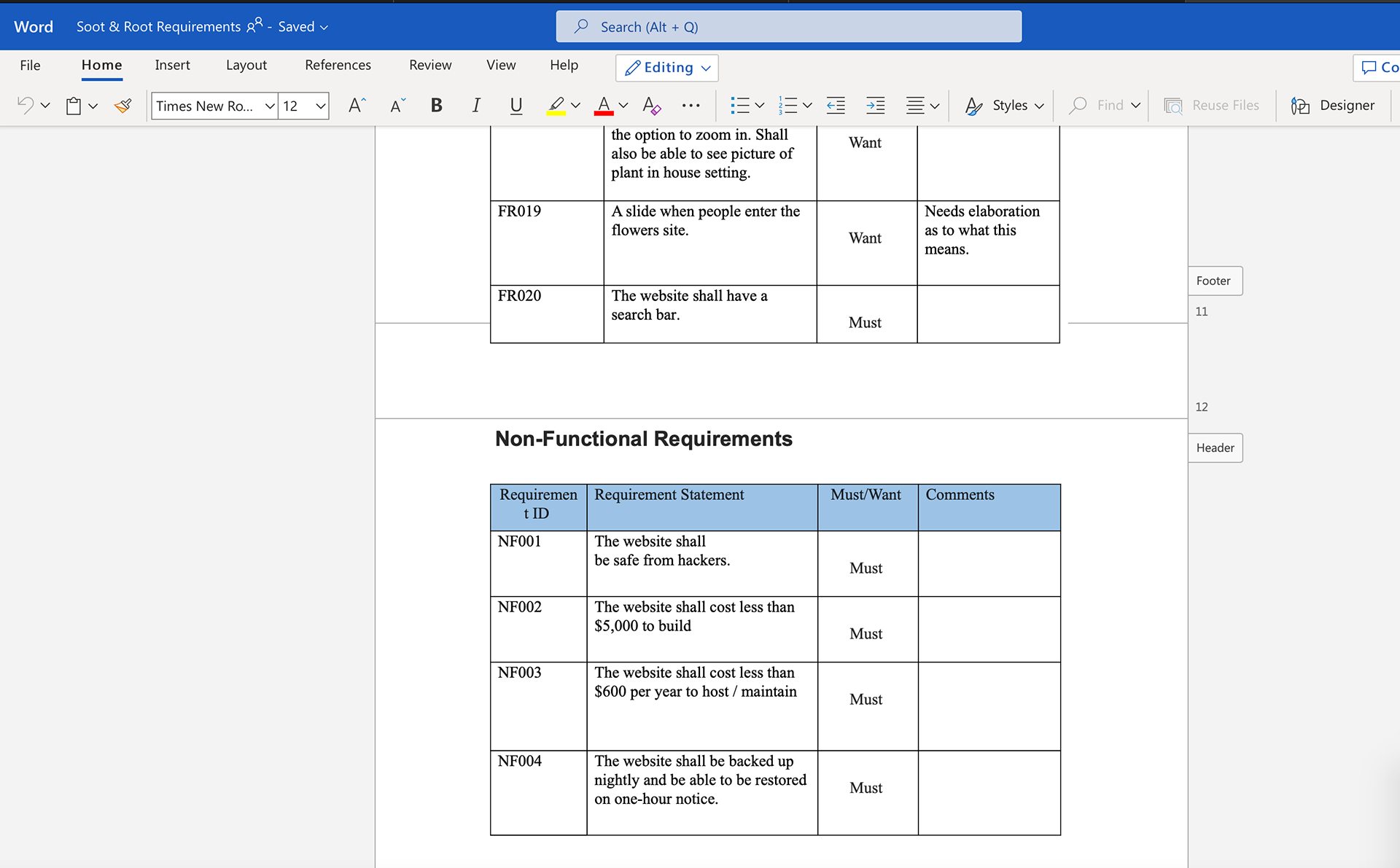Click the Footer label button

tap(1215, 281)
